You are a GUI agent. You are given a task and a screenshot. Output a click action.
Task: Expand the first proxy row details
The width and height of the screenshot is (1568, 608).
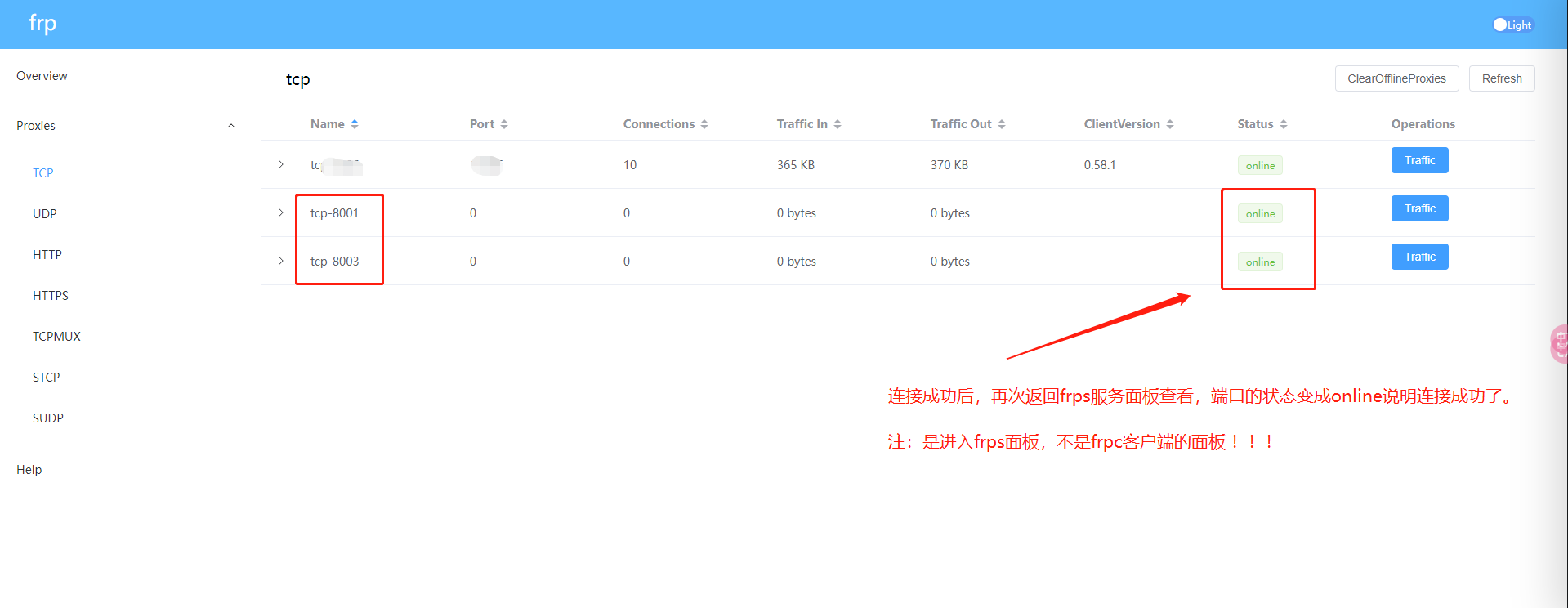point(281,164)
